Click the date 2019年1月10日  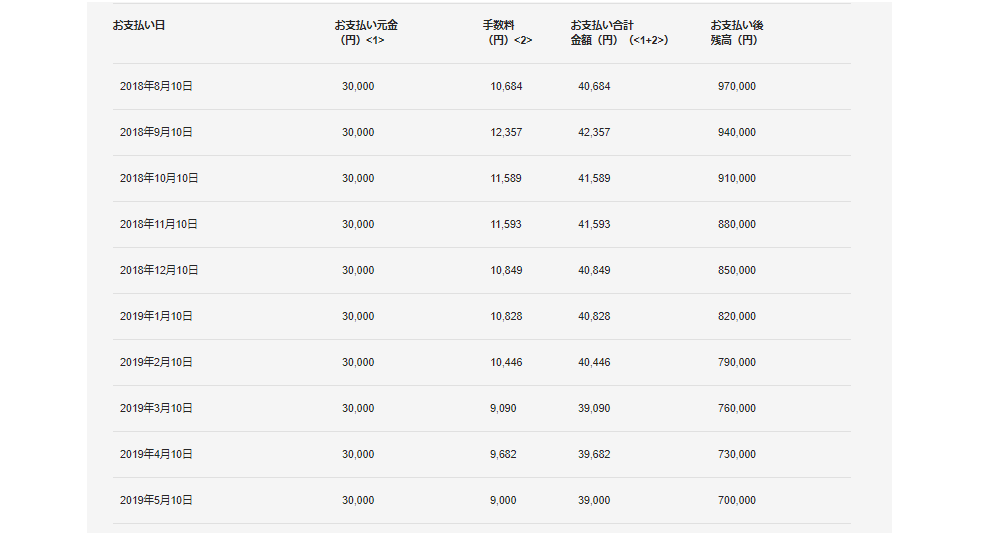[156, 317]
